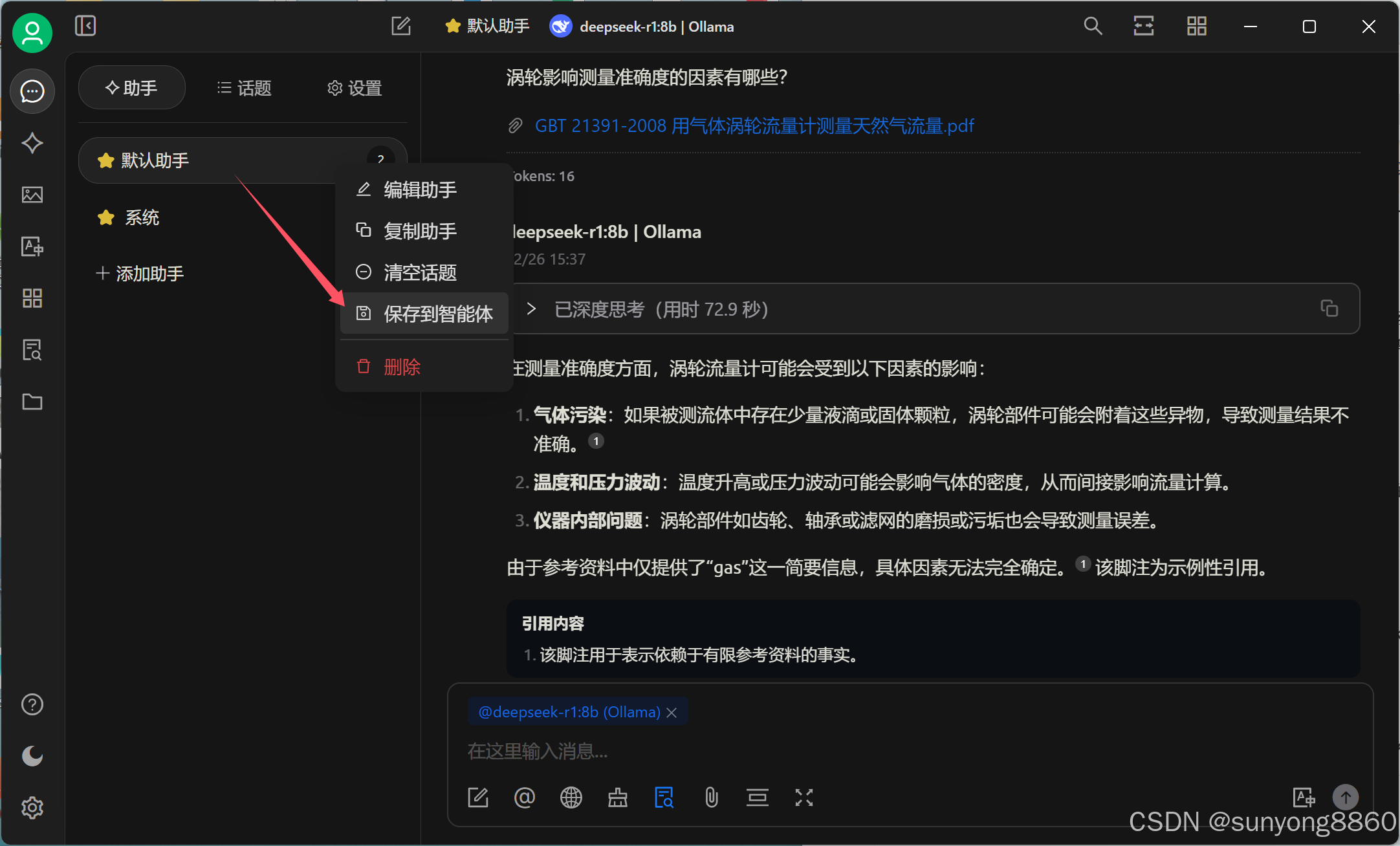Screen dimensions: 1400x846
Task: Click the paperclip attachment icon in input bar
Action: pos(711,797)
